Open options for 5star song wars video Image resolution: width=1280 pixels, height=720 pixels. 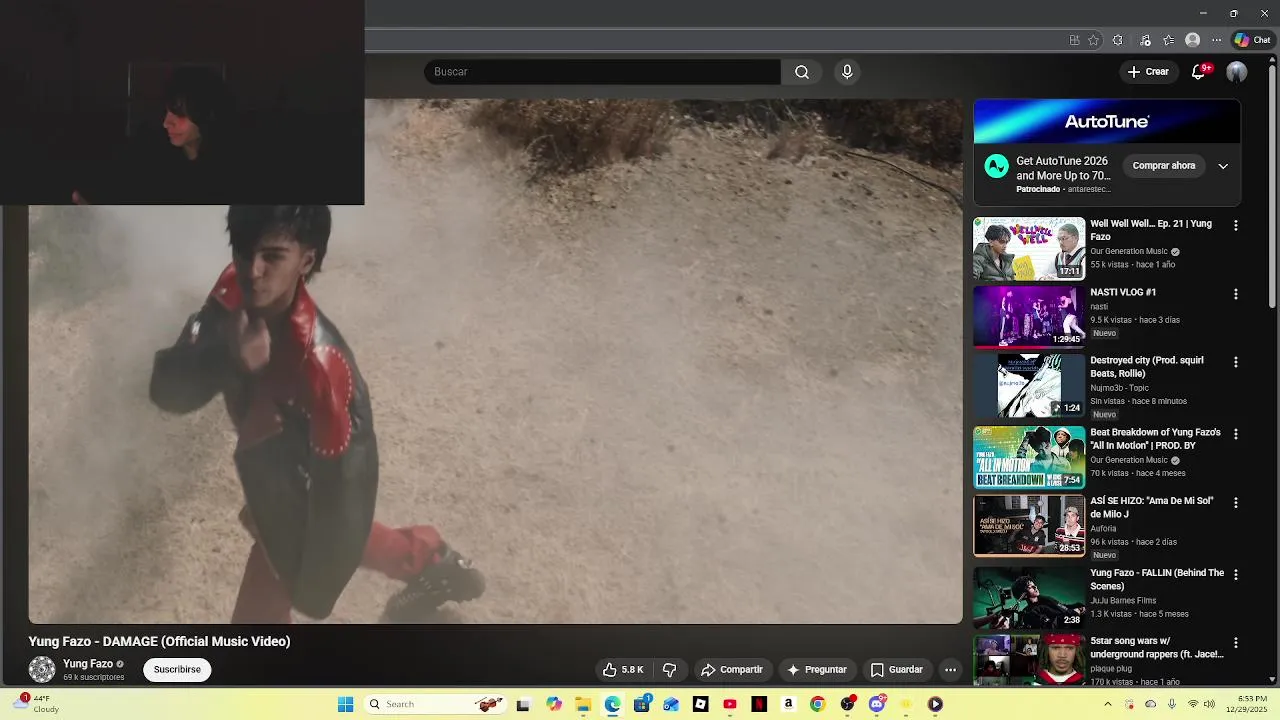1236,643
